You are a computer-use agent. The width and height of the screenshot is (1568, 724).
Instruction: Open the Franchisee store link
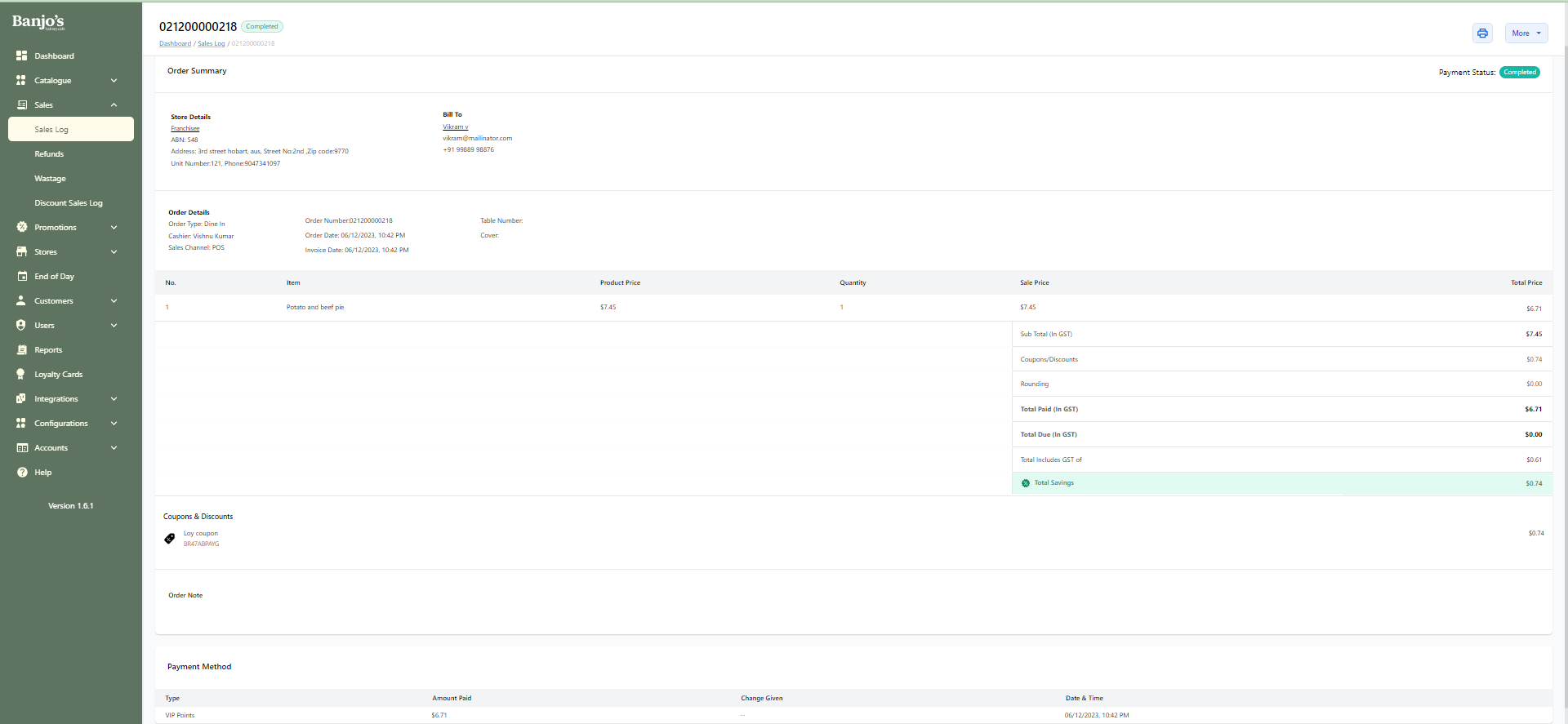point(185,129)
